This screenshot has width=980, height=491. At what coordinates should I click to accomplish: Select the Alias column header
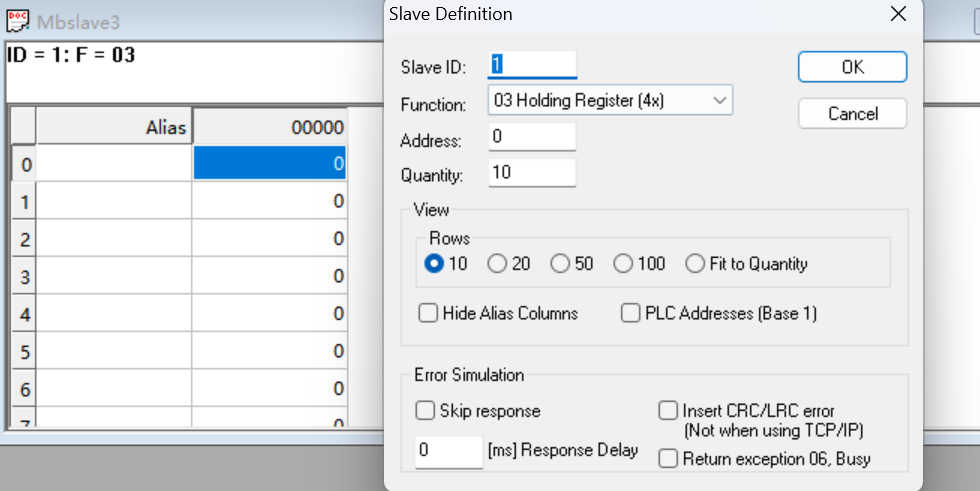[114, 127]
